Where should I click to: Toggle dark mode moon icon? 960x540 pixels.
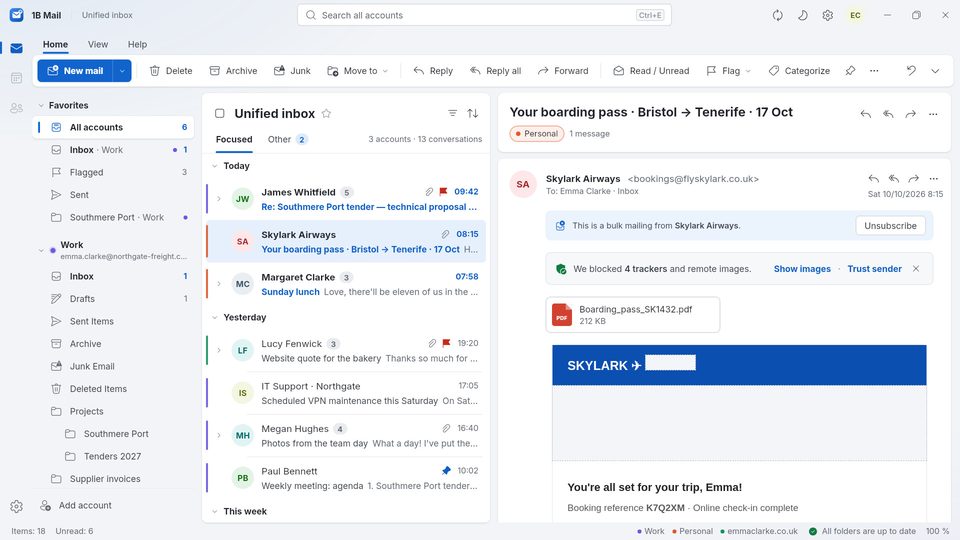(x=803, y=15)
